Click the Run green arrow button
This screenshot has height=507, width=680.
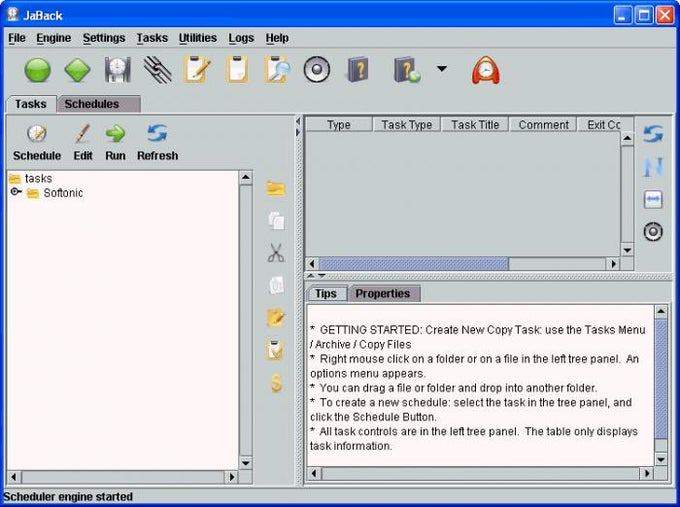tap(115, 143)
